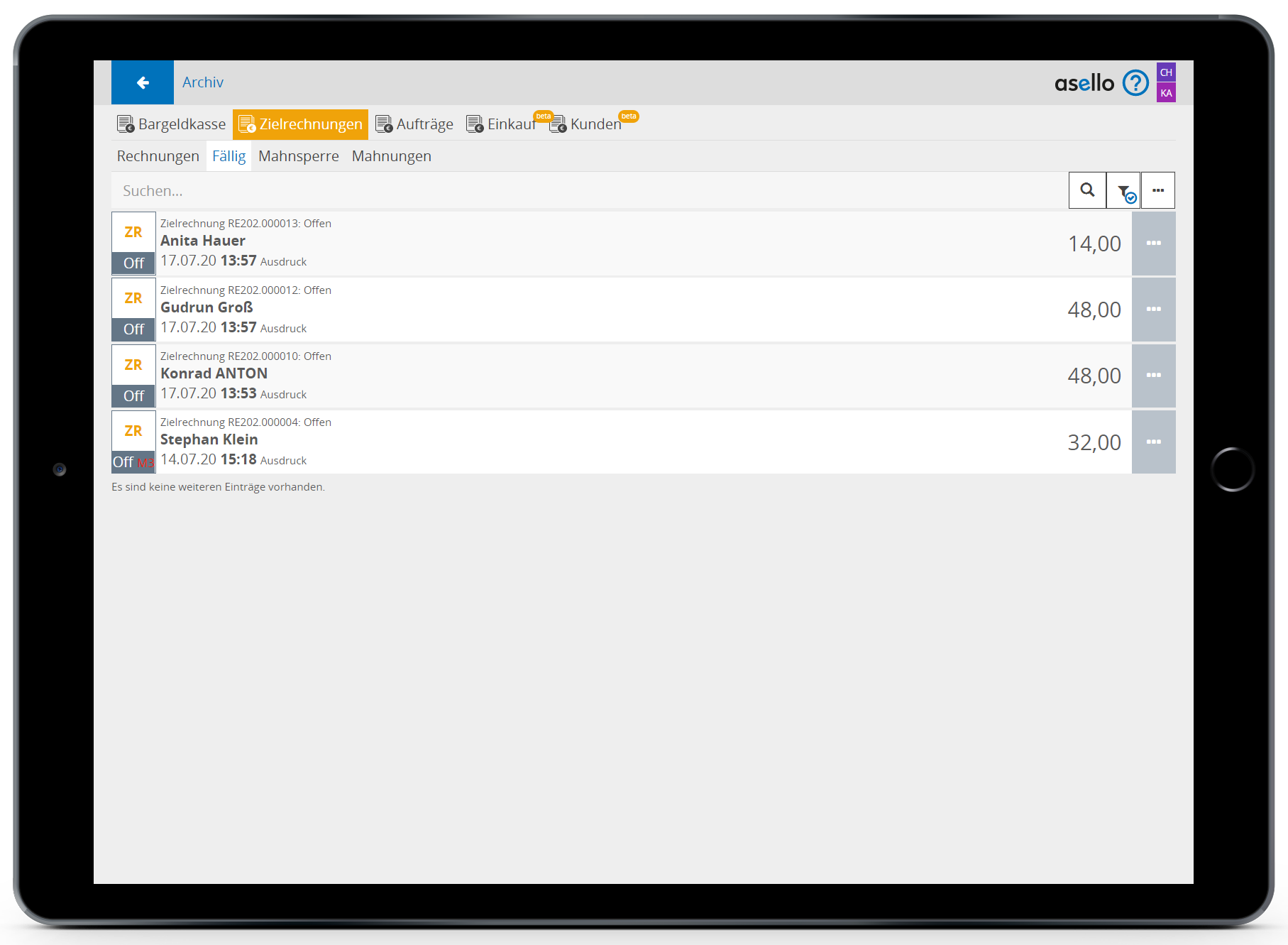This screenshot has height=945, width=1288.
Task: Open actions menu for Stephan Klein invoice
Action: [1153, 442]
